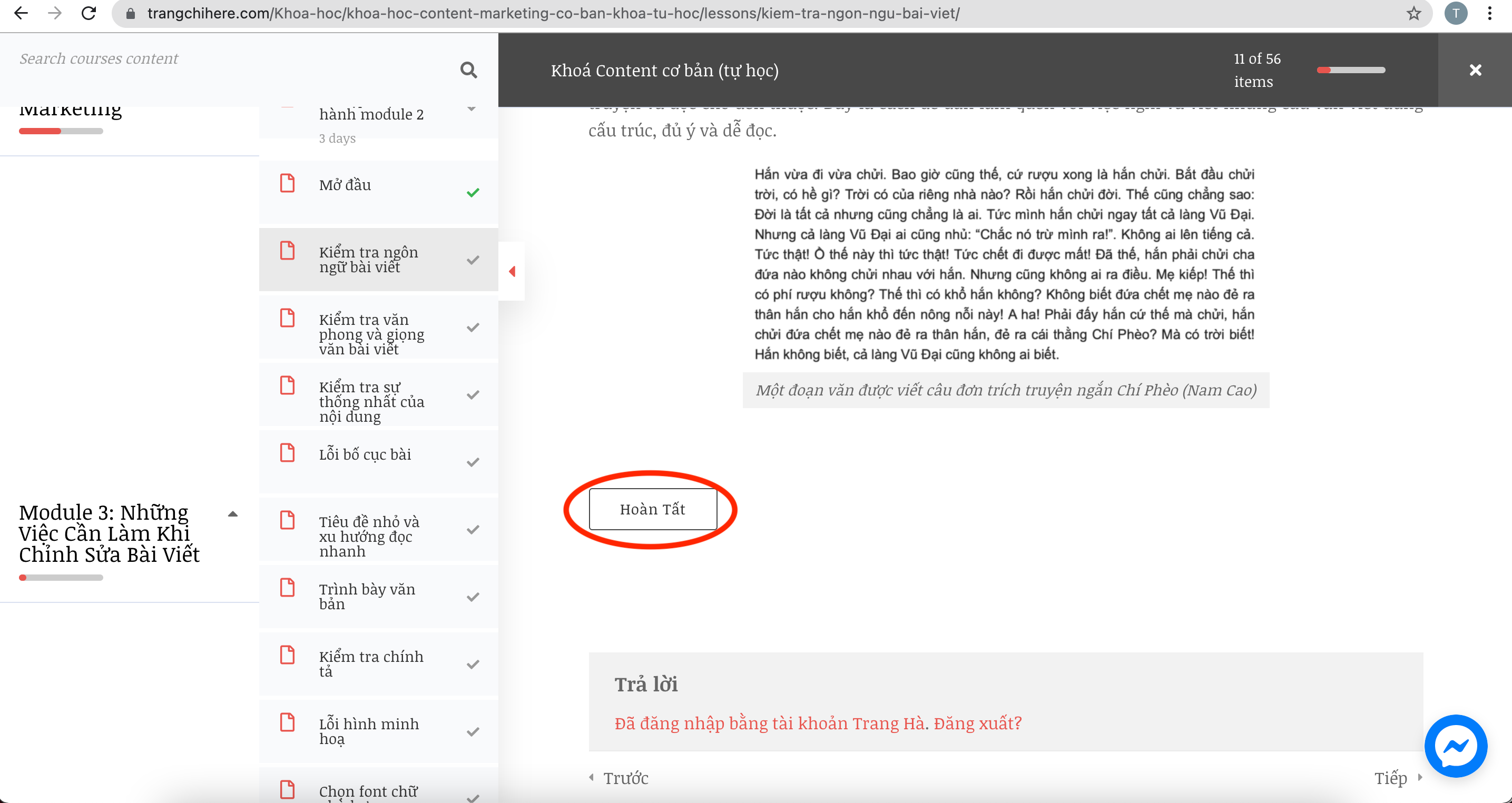The image size is (1512, 803).
Task: Select Module 3 heading in sidebar
Action: tap(109, 533)
